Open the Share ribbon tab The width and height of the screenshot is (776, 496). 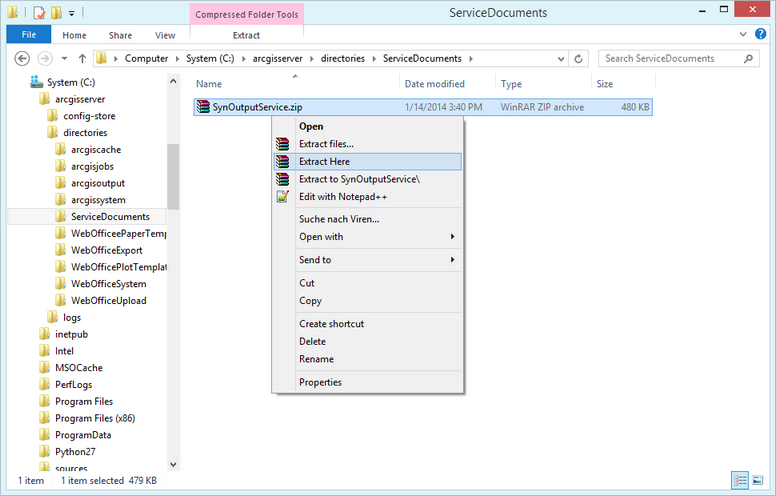[x=120, y=35]
